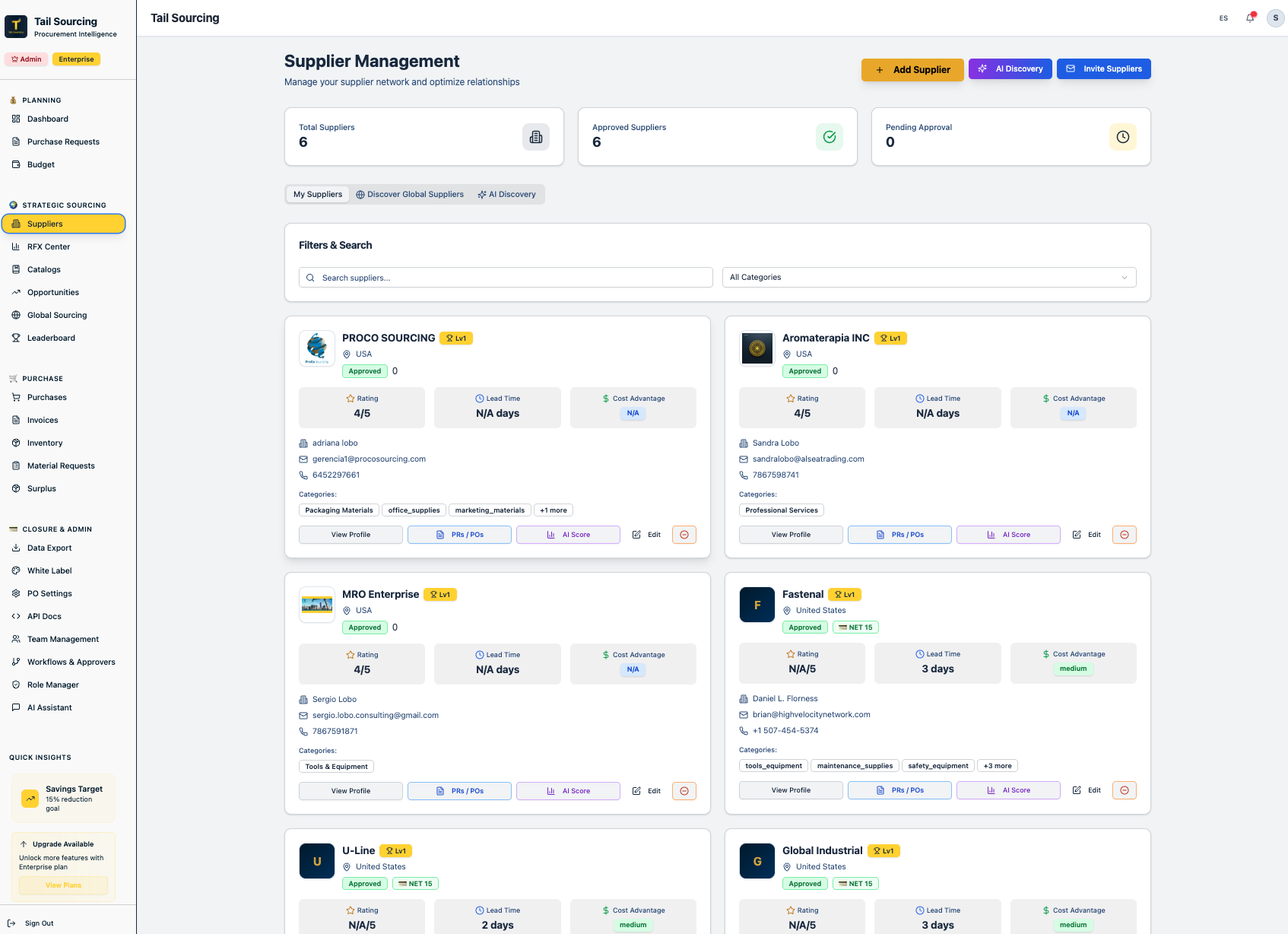Viewport: 1288px width, 934px height.
Task: Click the Invite Suppliers button
Action: point(1104,68)
